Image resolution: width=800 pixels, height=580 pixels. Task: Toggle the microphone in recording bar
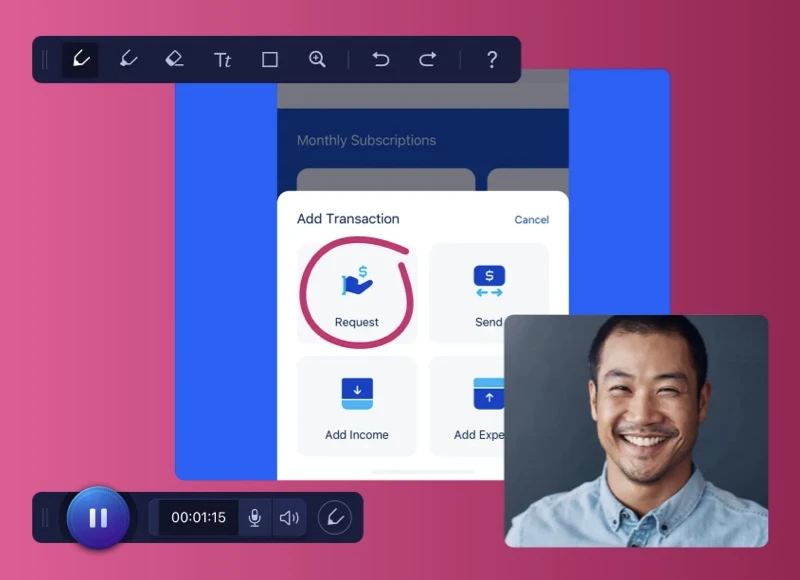point(255,517)
